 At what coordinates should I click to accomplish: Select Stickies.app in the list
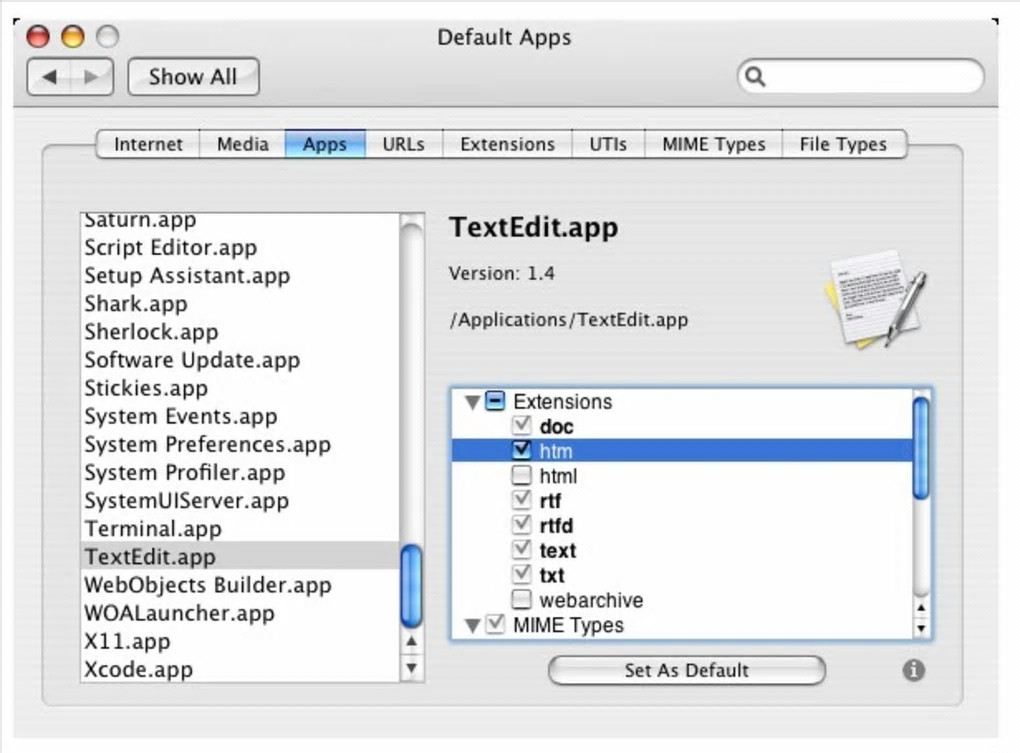pyautogui.click(x=239, y=388)
